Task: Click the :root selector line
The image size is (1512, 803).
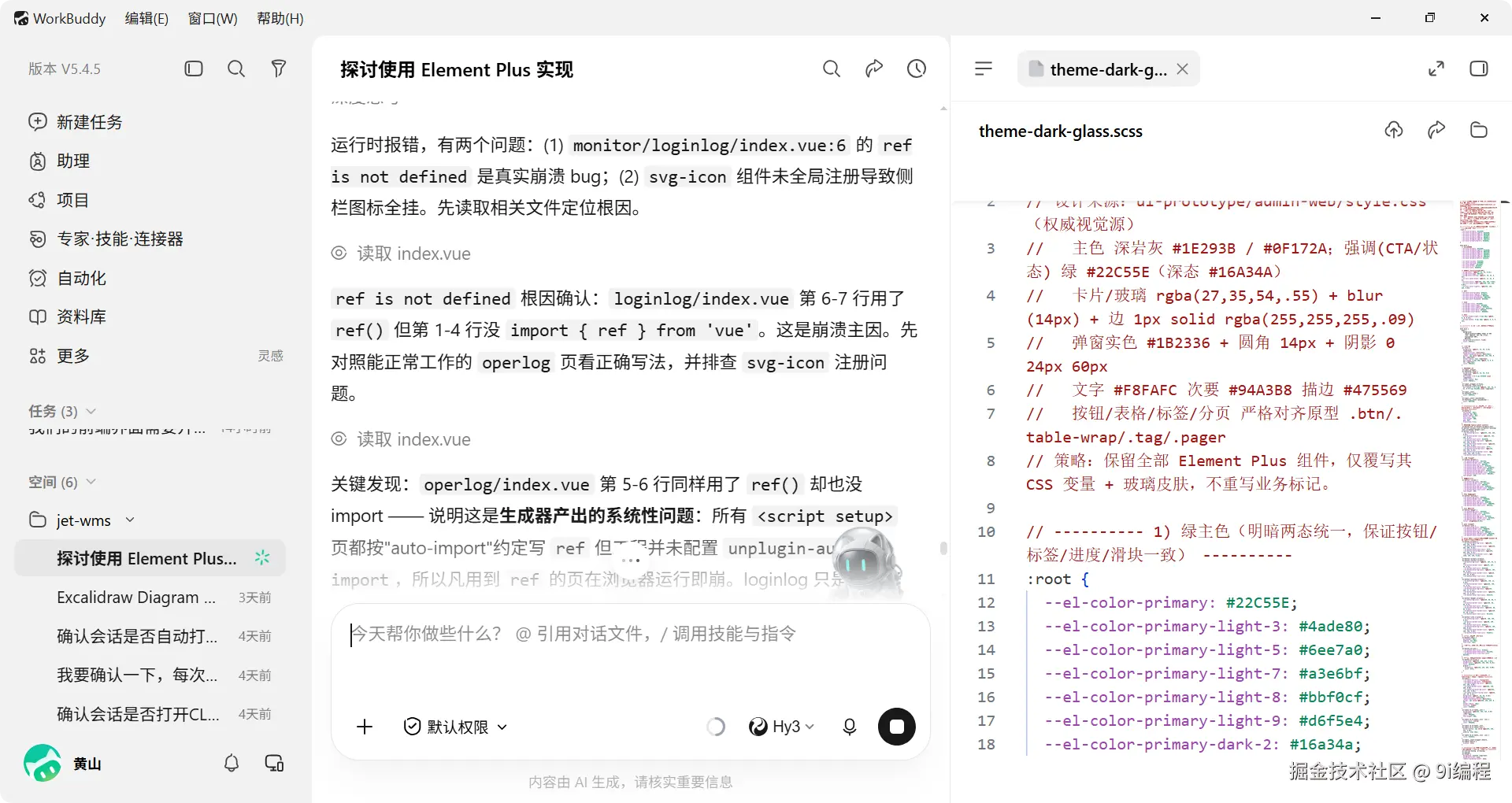Action: (x=1058, y=579)
